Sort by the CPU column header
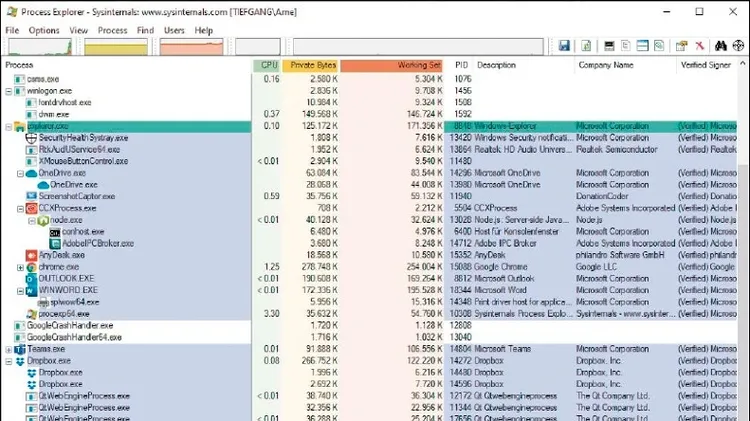The height and width of the screenshot is (421, 750). (267, 65)
